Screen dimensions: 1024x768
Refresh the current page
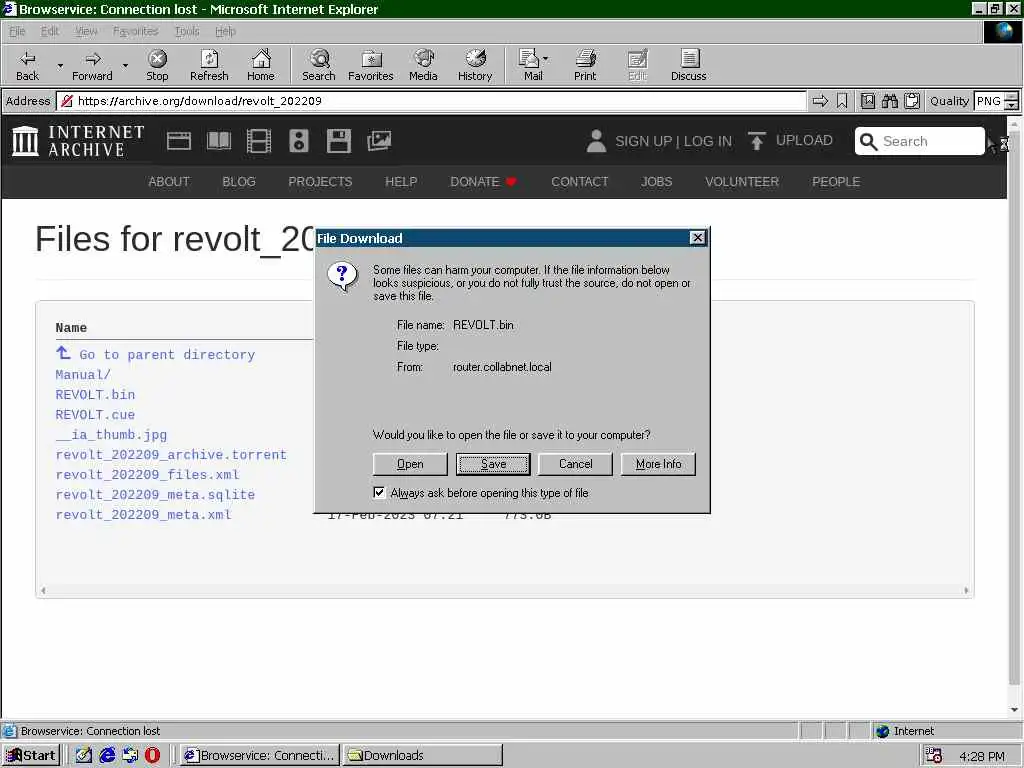click(x=209, y=65)
